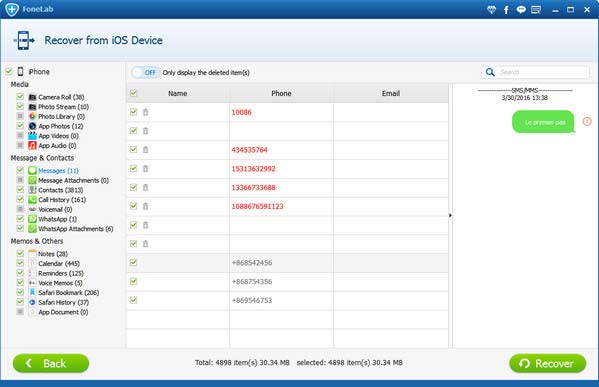The image size is (599, 387).
Task: Select WhatsApp Attachments (6) category
Action: [76, 229]
